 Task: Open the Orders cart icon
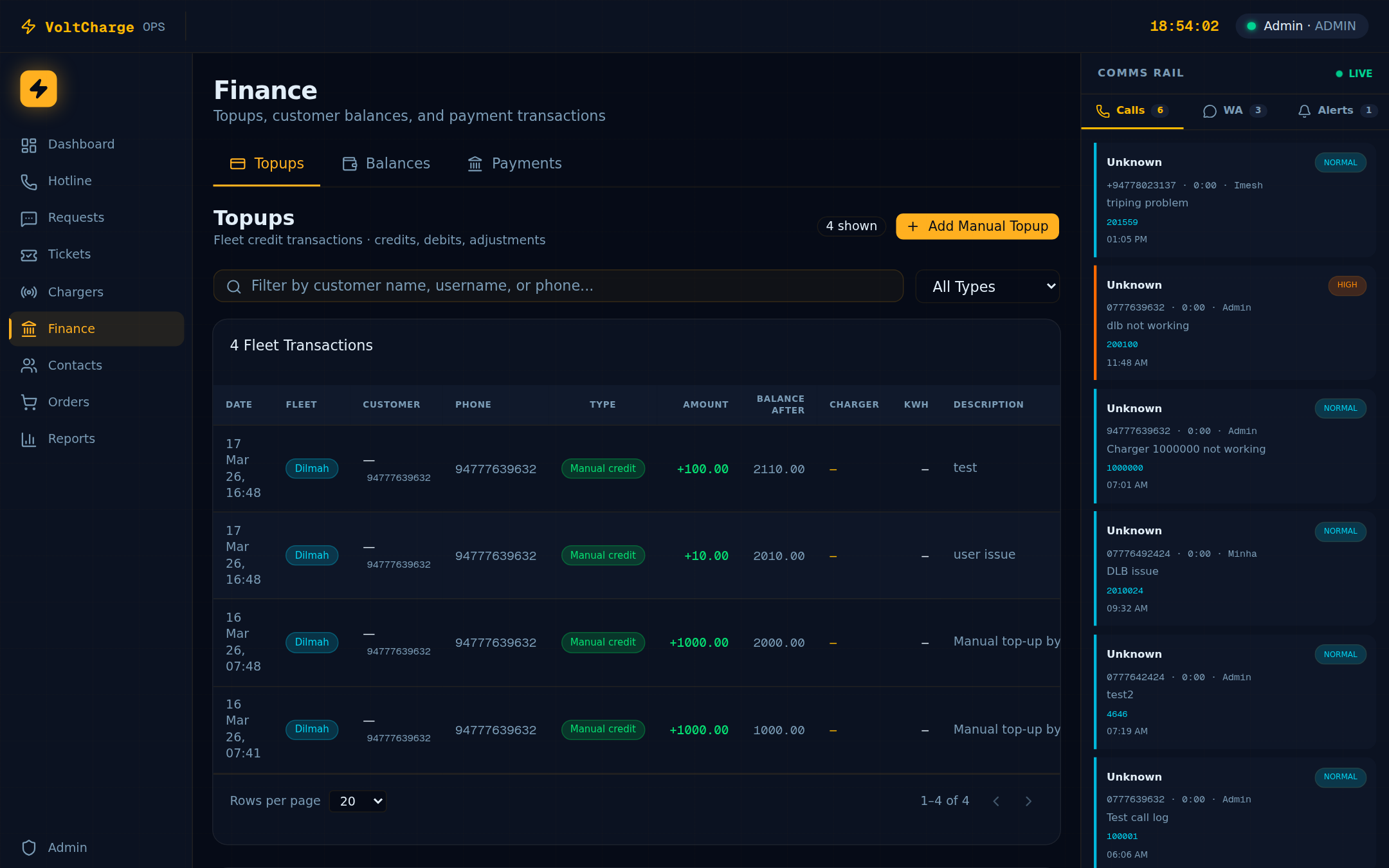tap(29, 402)
